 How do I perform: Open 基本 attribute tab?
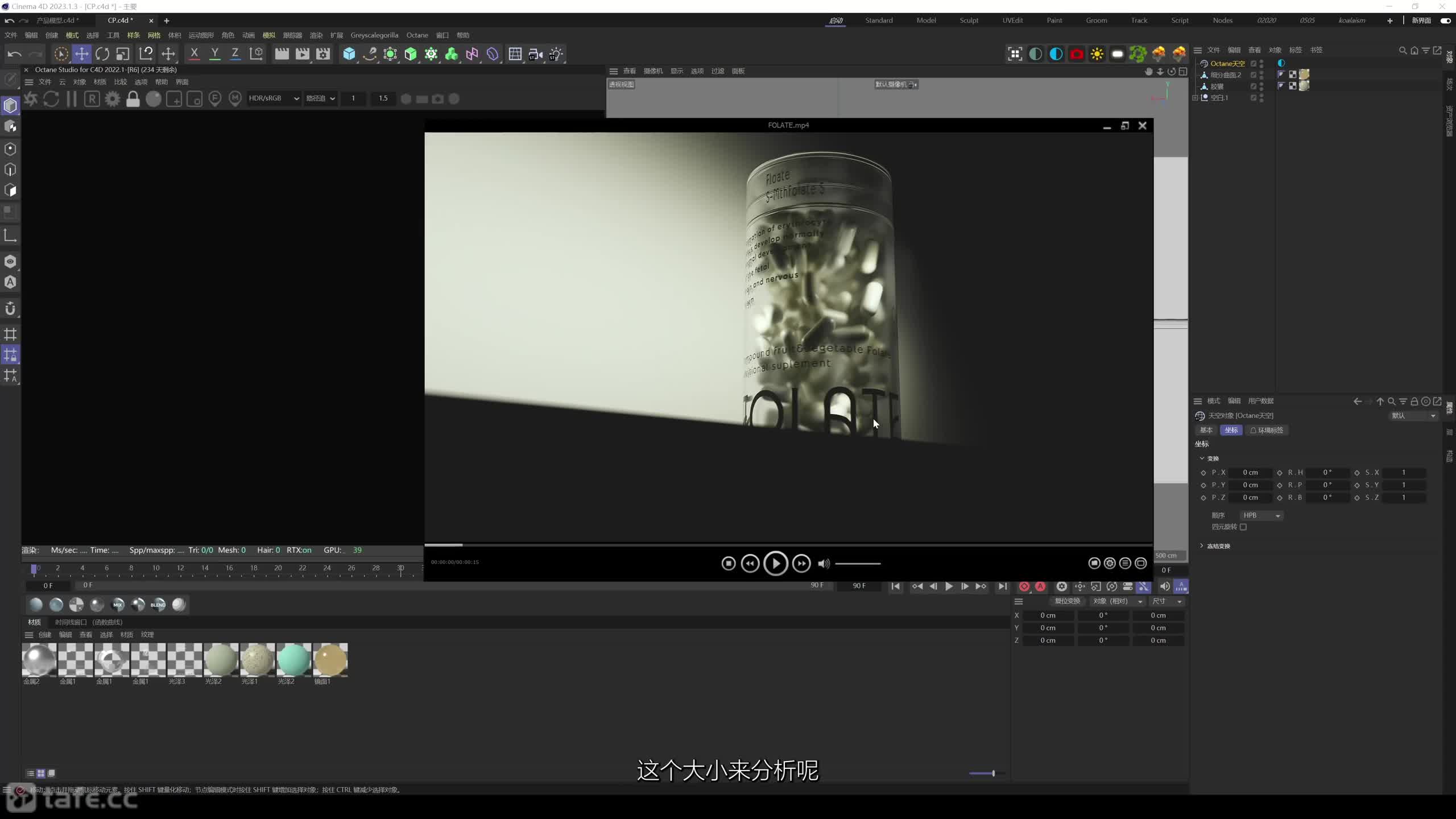(1206, 431)
